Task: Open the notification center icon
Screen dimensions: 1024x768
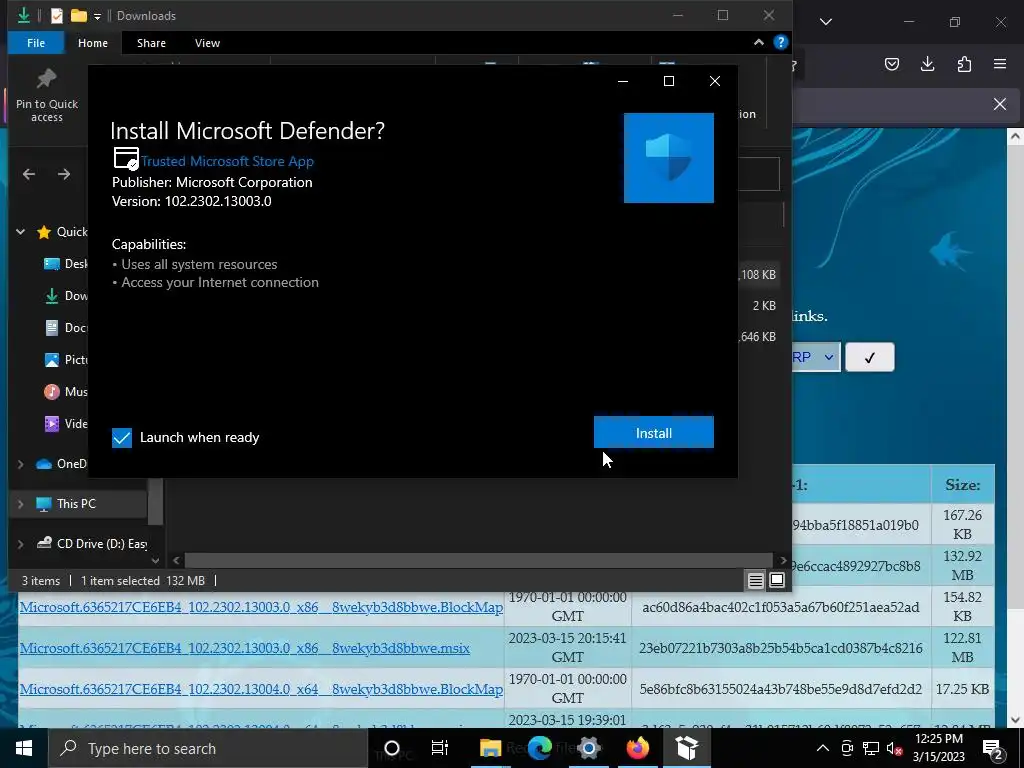Action: pos(993,748)
